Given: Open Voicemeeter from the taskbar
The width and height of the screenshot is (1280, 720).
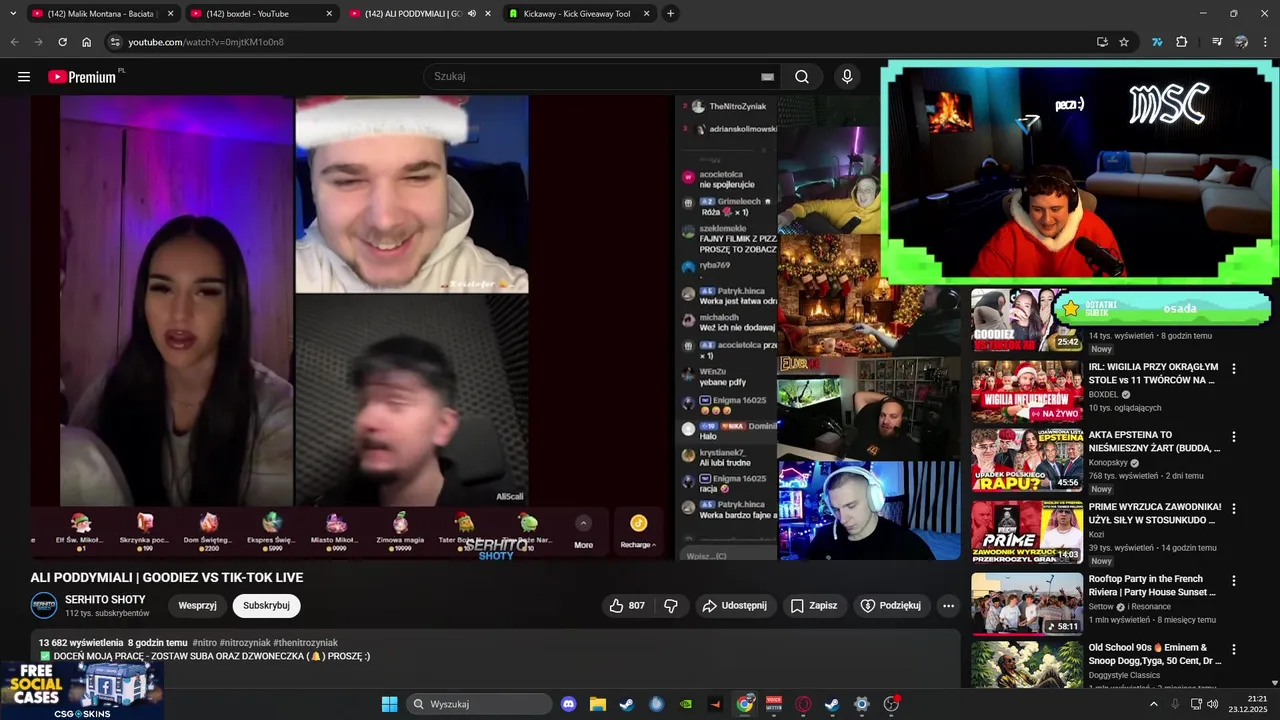Looking at the screenshot, I should click(x=773, y=704).
